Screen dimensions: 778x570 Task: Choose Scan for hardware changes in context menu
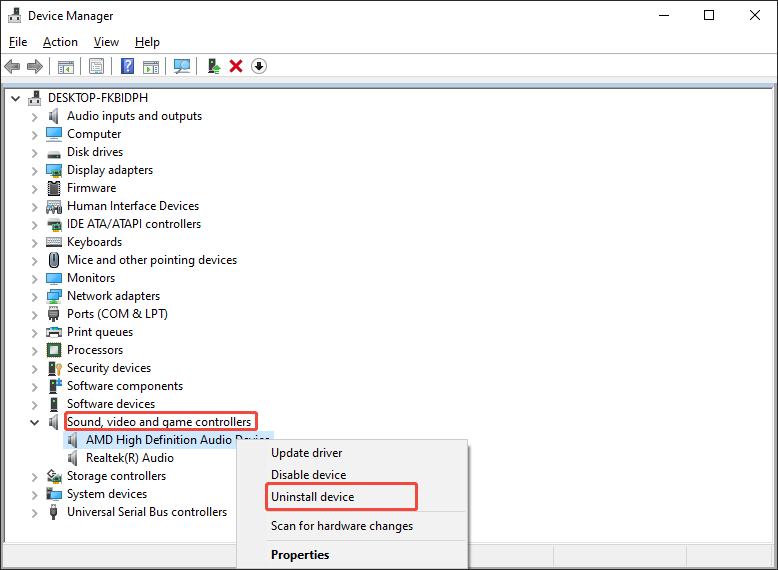pyautogui.click(x=341, y=526)
